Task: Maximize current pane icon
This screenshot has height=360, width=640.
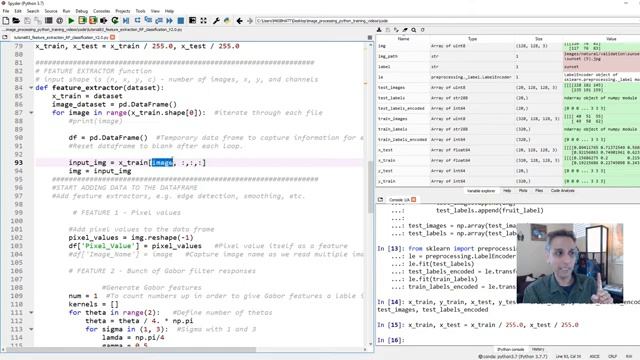Action: pyautogui.click(x=192, y=20)
